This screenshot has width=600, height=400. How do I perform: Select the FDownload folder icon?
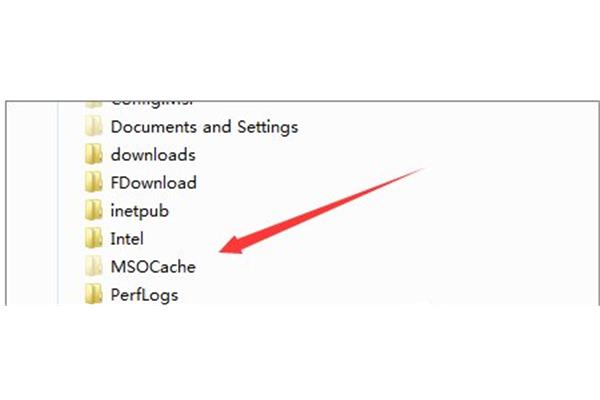coord(93,182)
